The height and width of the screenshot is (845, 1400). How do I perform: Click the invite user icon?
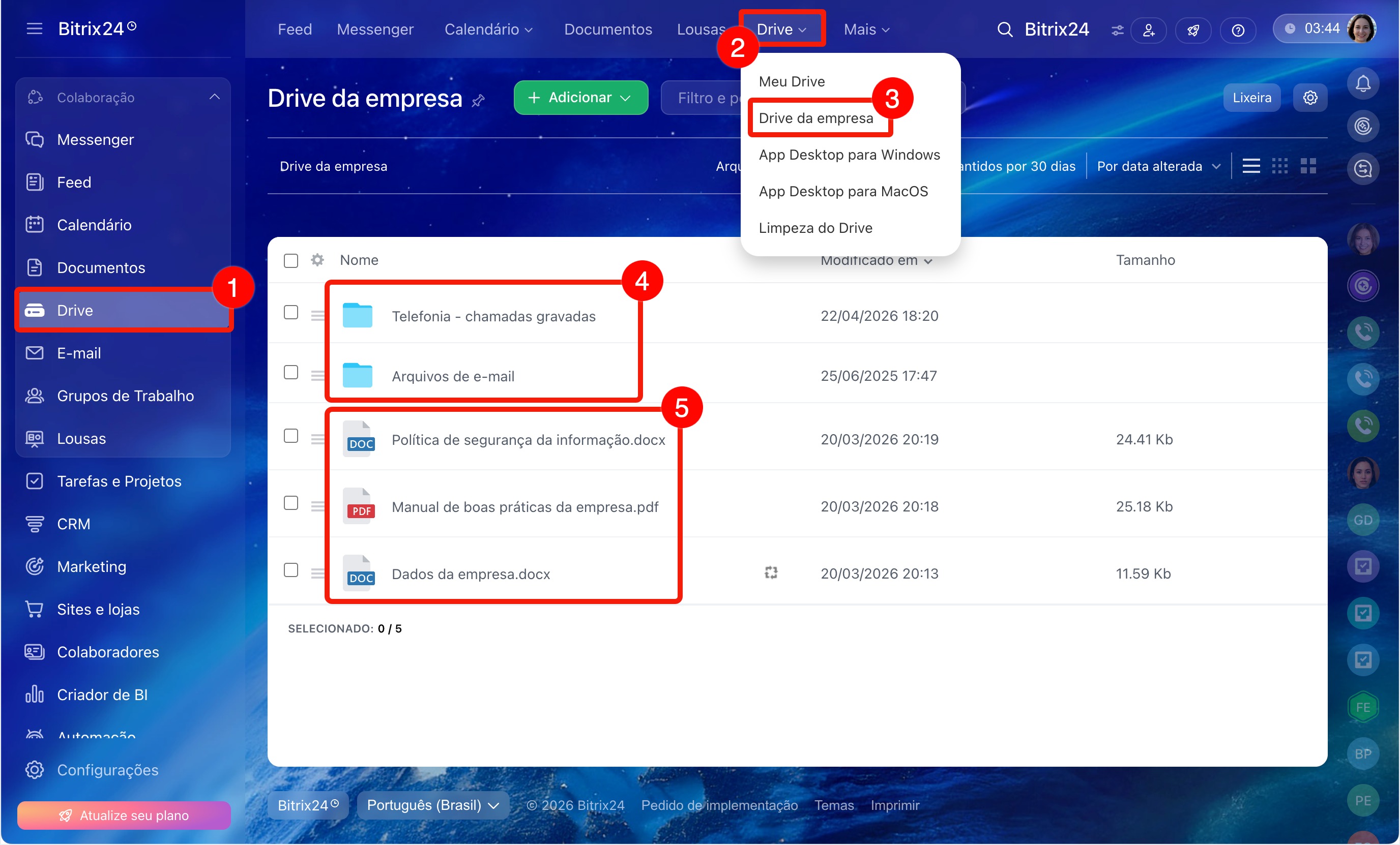(x=1148, y=30)
